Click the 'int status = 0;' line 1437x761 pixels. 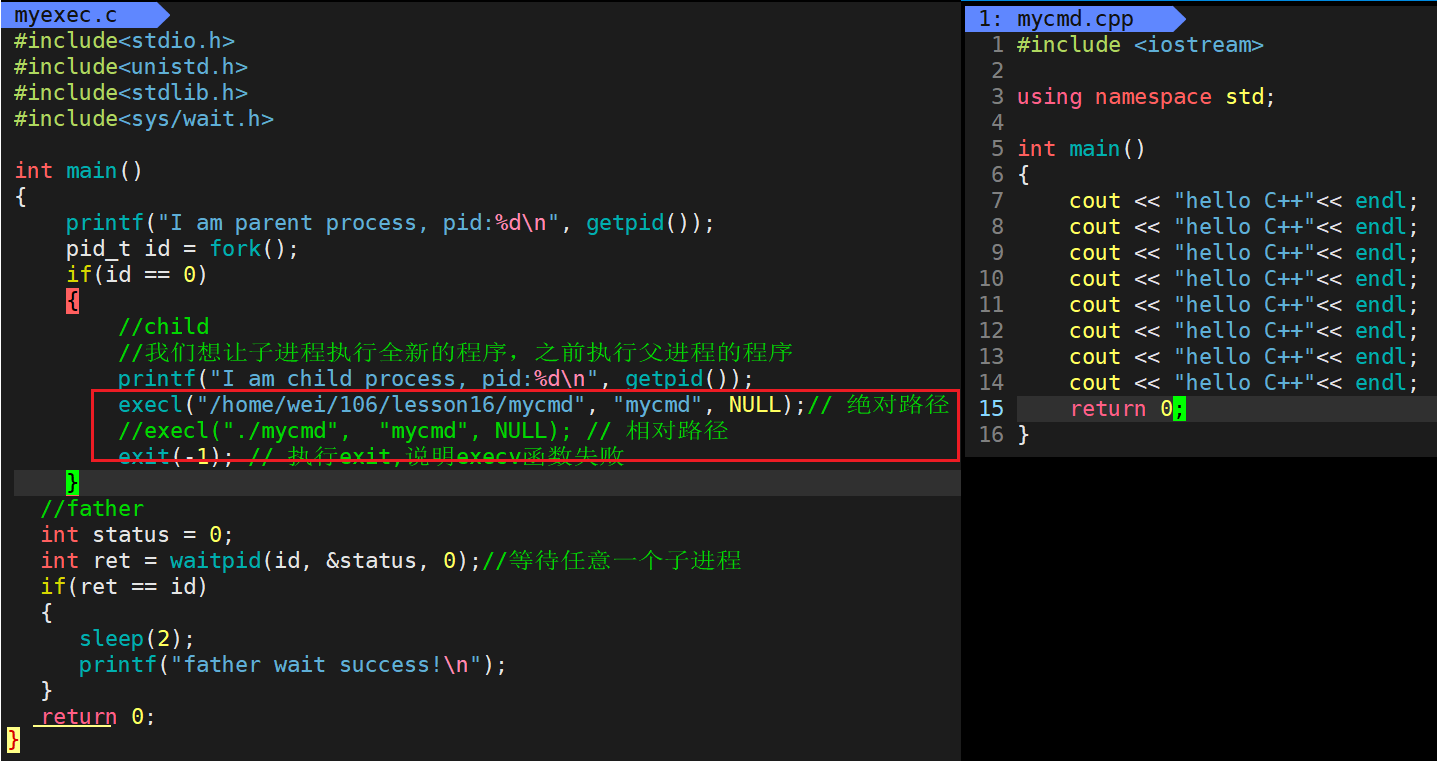coord(137,535)
